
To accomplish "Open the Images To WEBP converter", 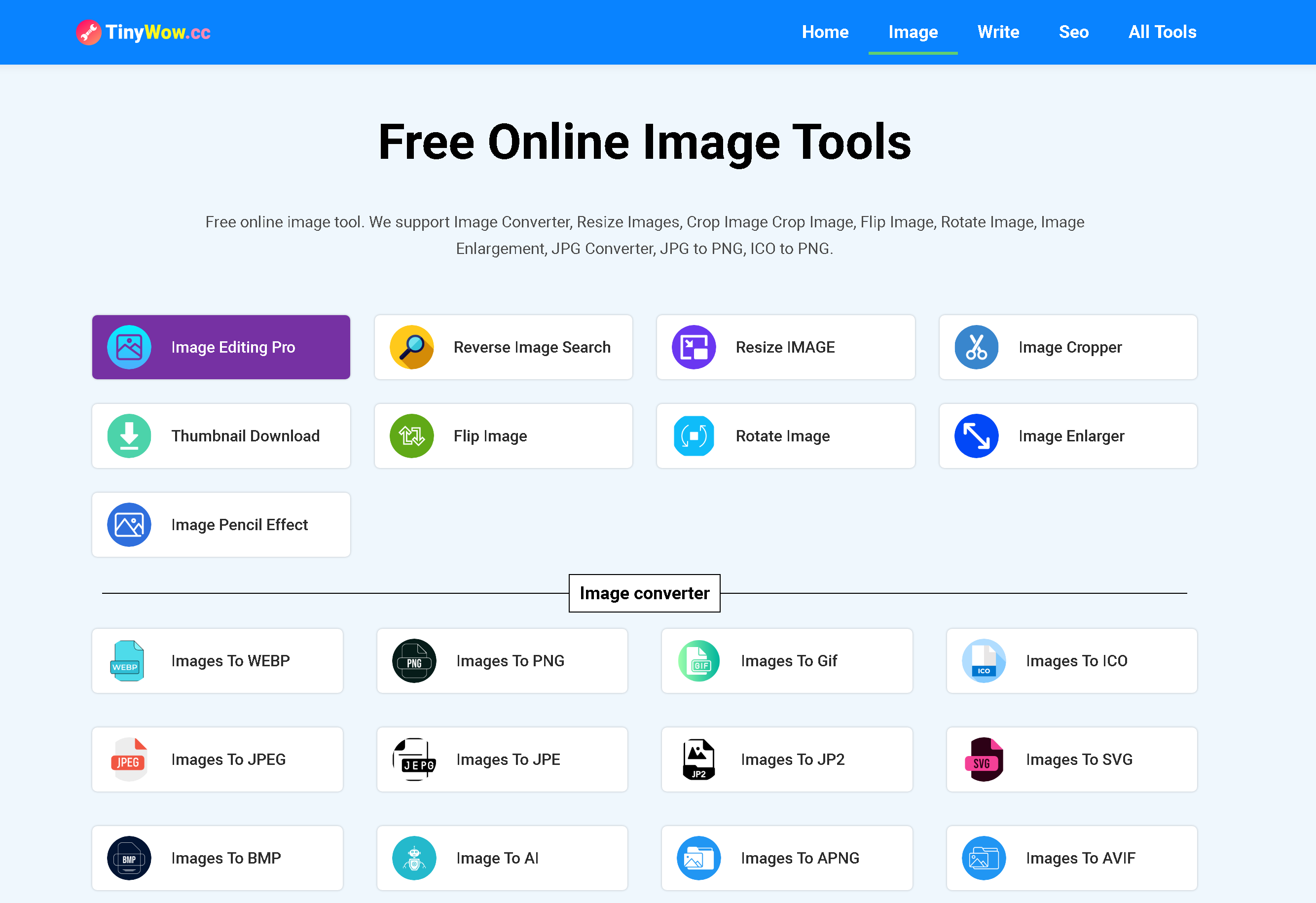I will pos(218,661).
